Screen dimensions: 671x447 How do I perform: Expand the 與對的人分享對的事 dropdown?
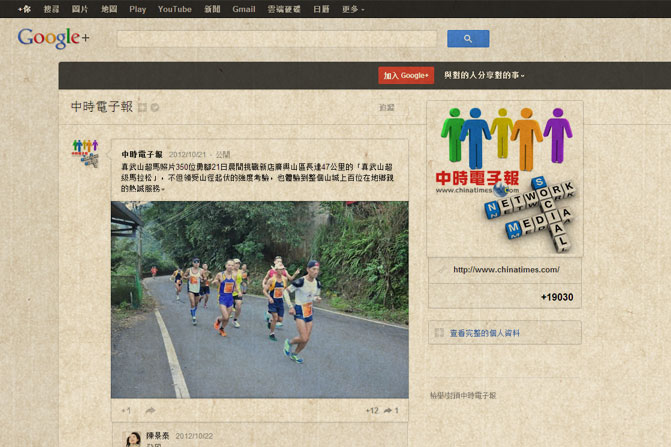coord(484,75)
